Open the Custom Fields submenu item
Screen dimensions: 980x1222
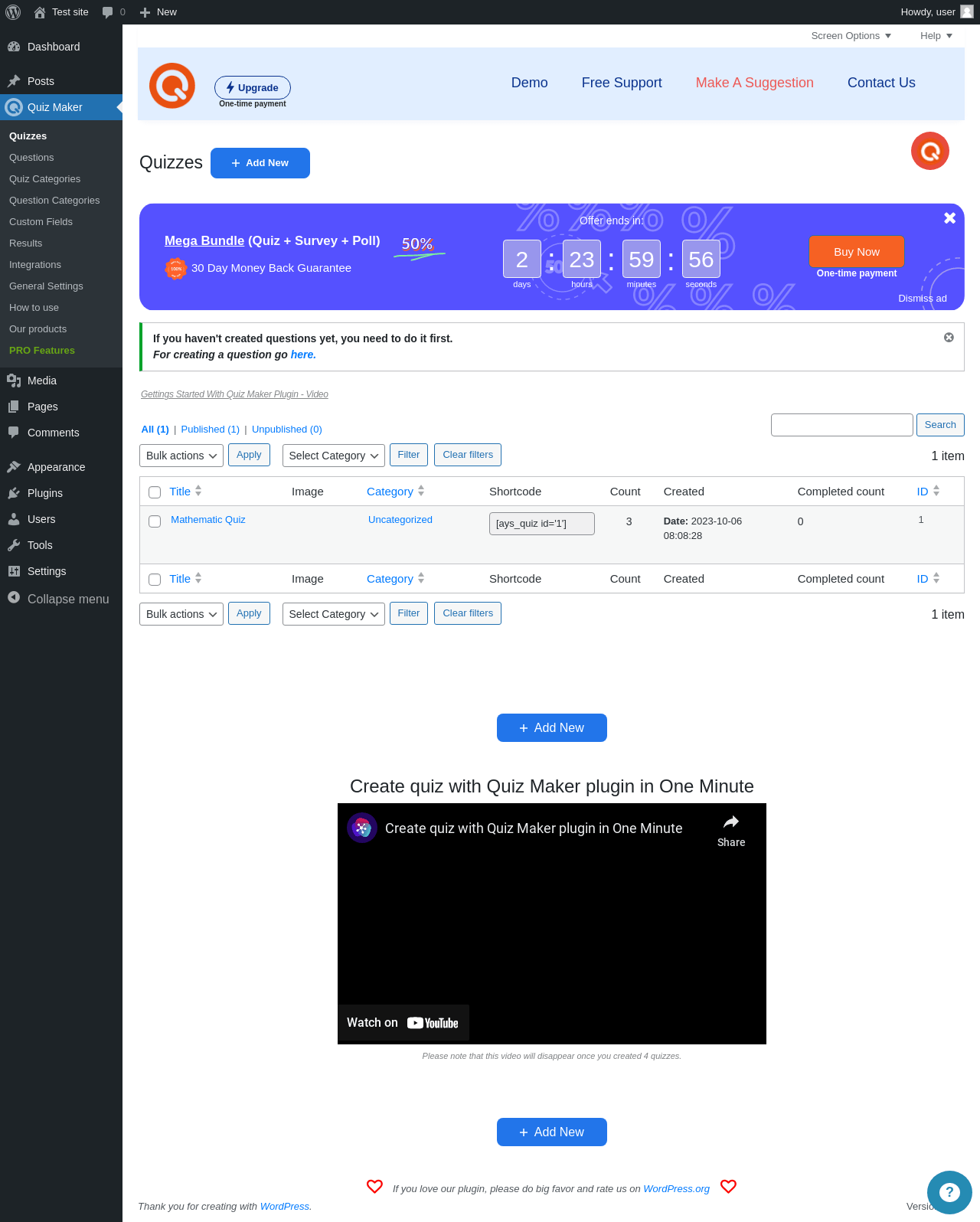[x=41, y=222]
